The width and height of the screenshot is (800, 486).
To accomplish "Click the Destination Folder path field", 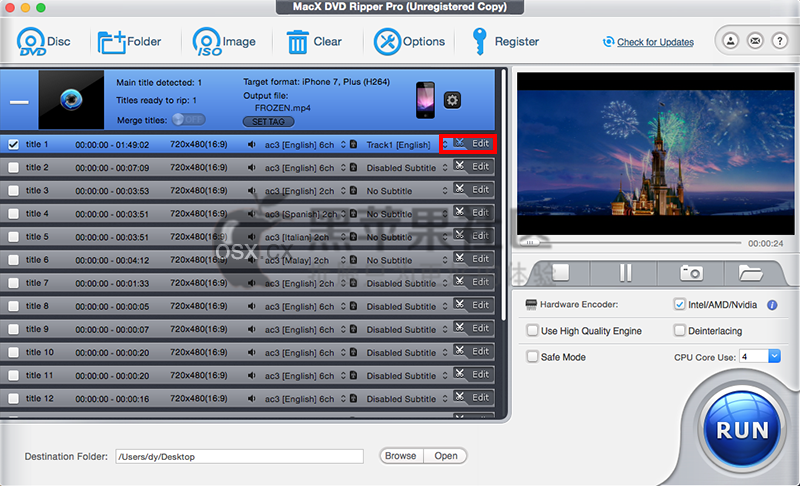I will [x=239, y=456].
